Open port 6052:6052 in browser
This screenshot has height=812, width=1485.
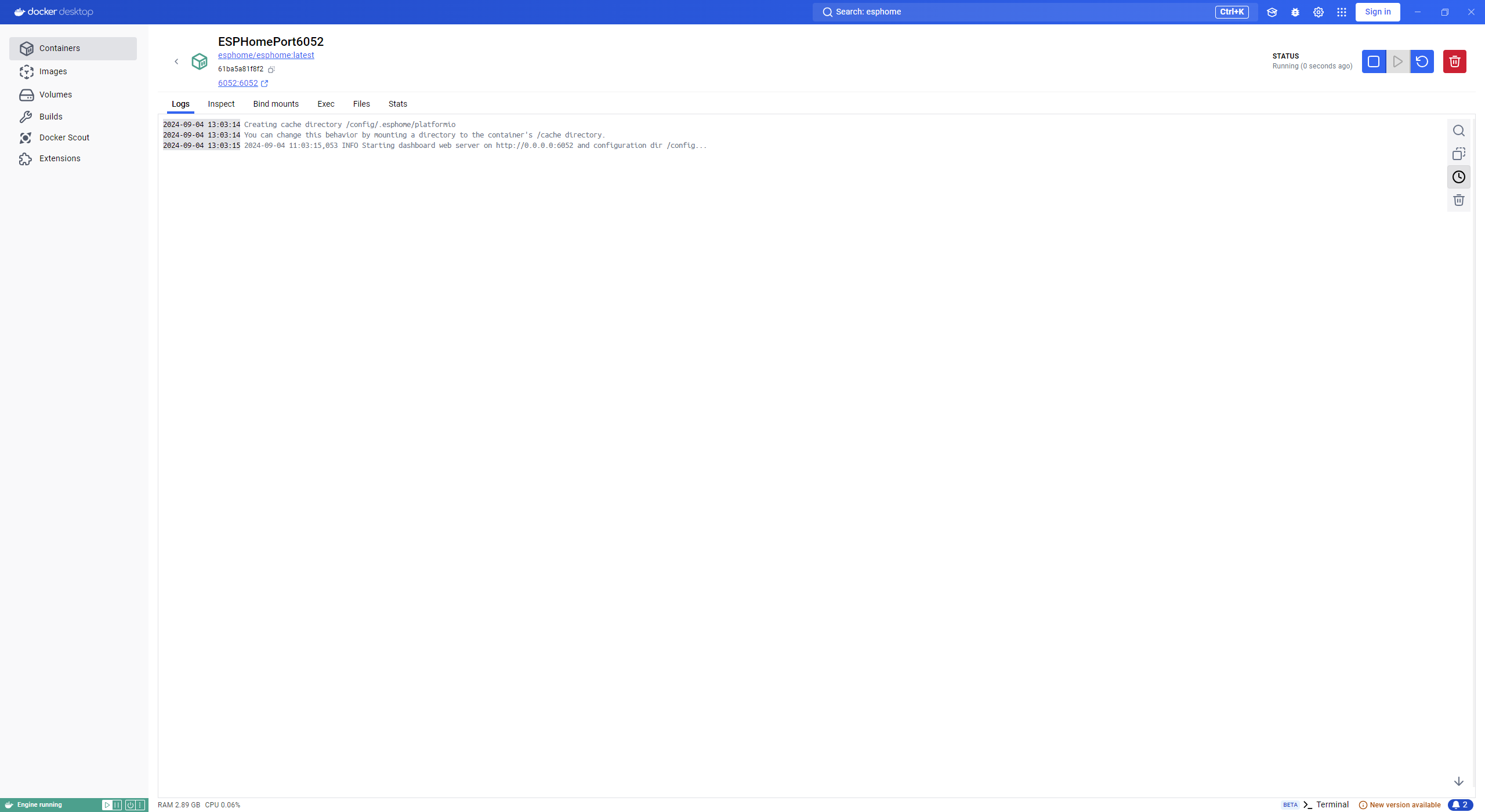pyautogui.click(x=243, y=83)
